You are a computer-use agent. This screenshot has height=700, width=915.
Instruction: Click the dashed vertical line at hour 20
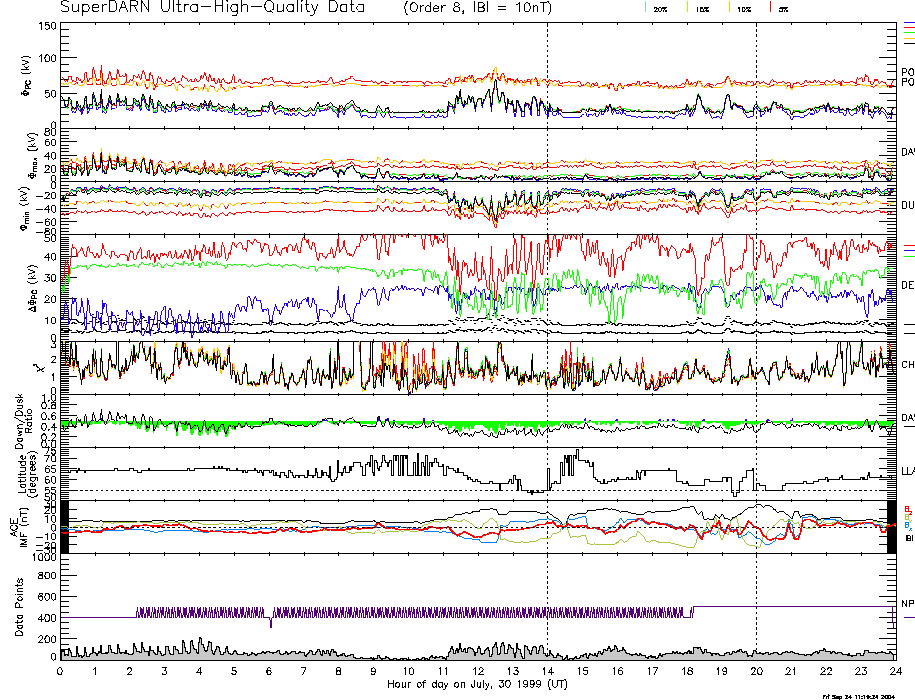tap(756, 300)
